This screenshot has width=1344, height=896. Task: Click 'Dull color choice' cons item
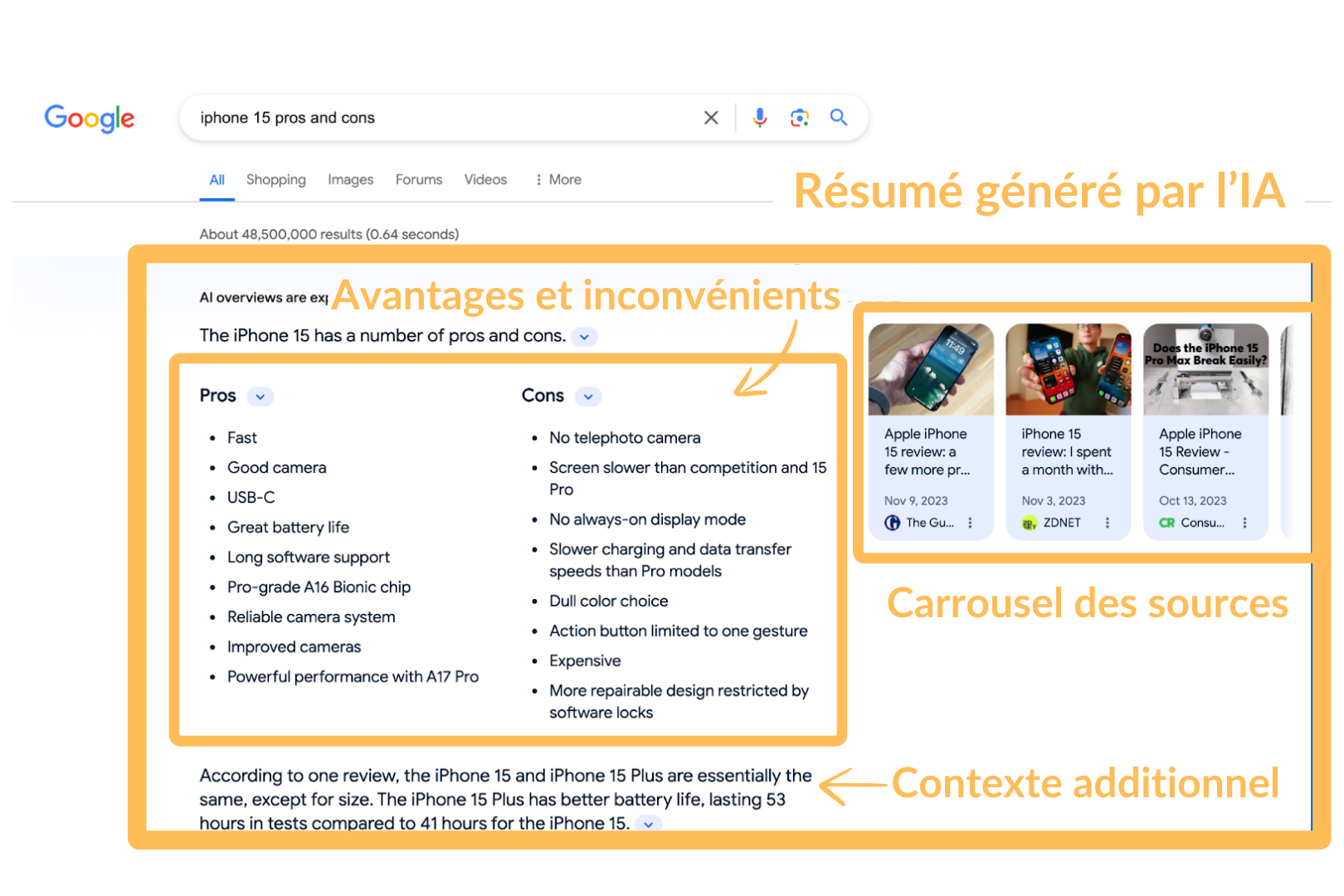tap(609, 601)
